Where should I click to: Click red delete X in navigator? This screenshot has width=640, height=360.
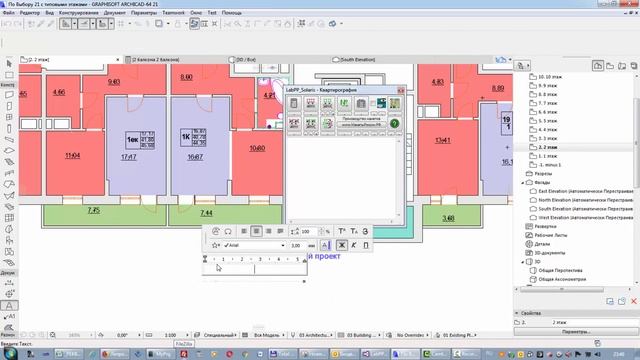633,301
